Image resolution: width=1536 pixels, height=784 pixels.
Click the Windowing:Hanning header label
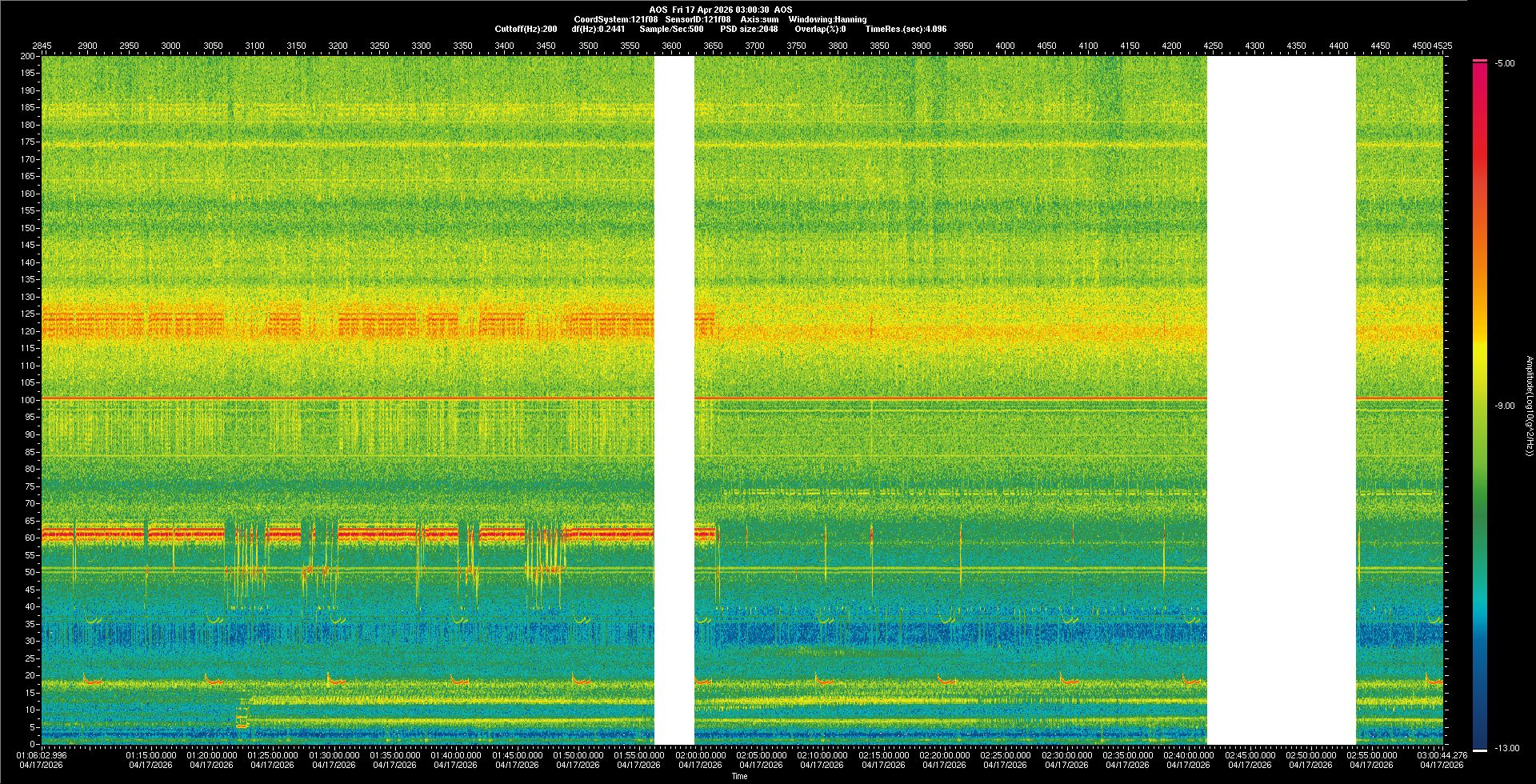827,19
